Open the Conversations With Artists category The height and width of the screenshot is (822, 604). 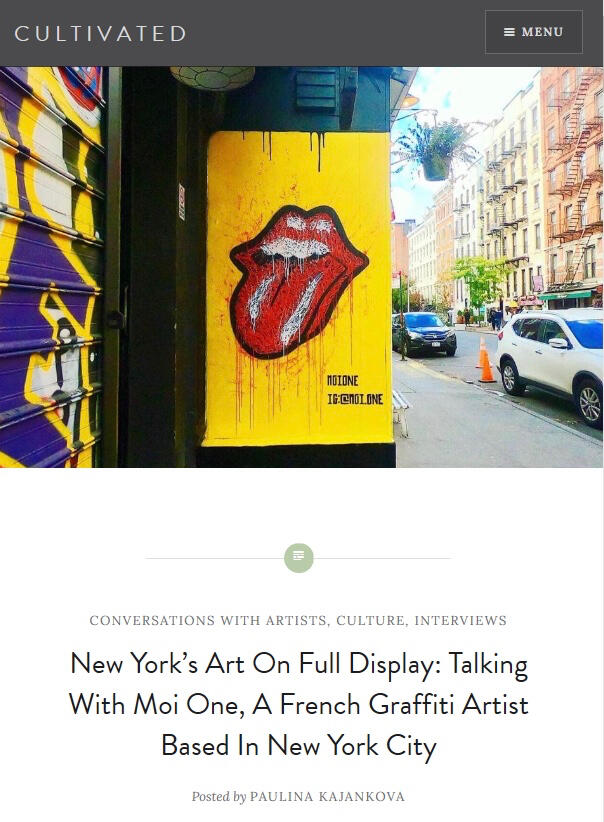point(208,621)
